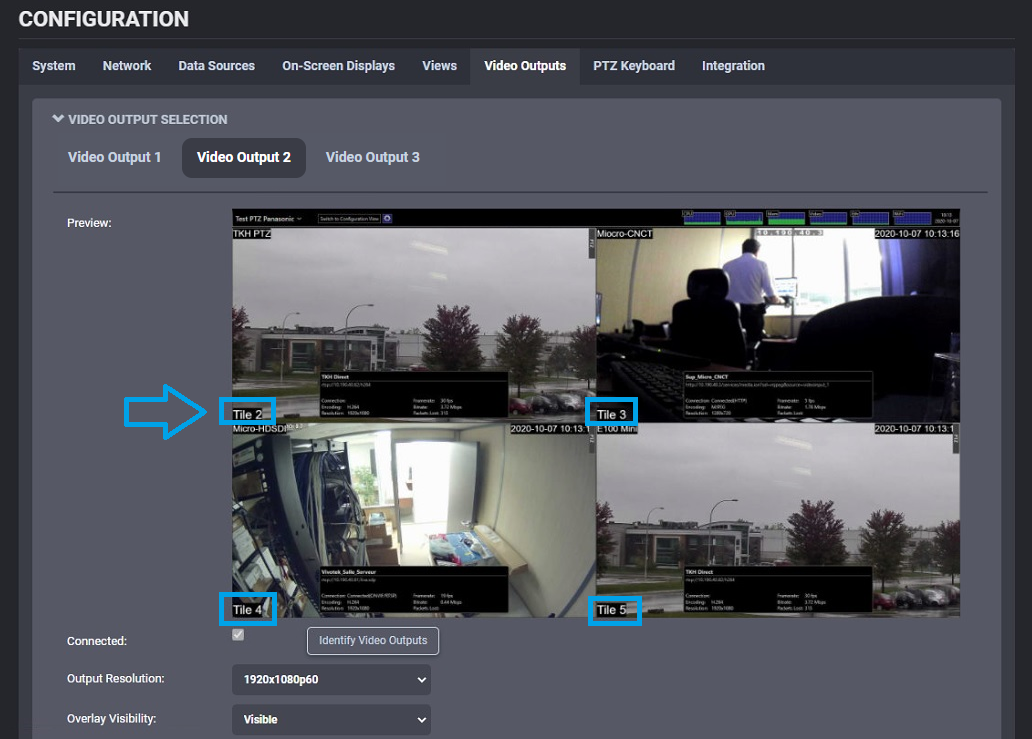Screen dimensions: 1032x739
Task: Click the TKH PTZ camera preview tile
Action: click(413, 324)
